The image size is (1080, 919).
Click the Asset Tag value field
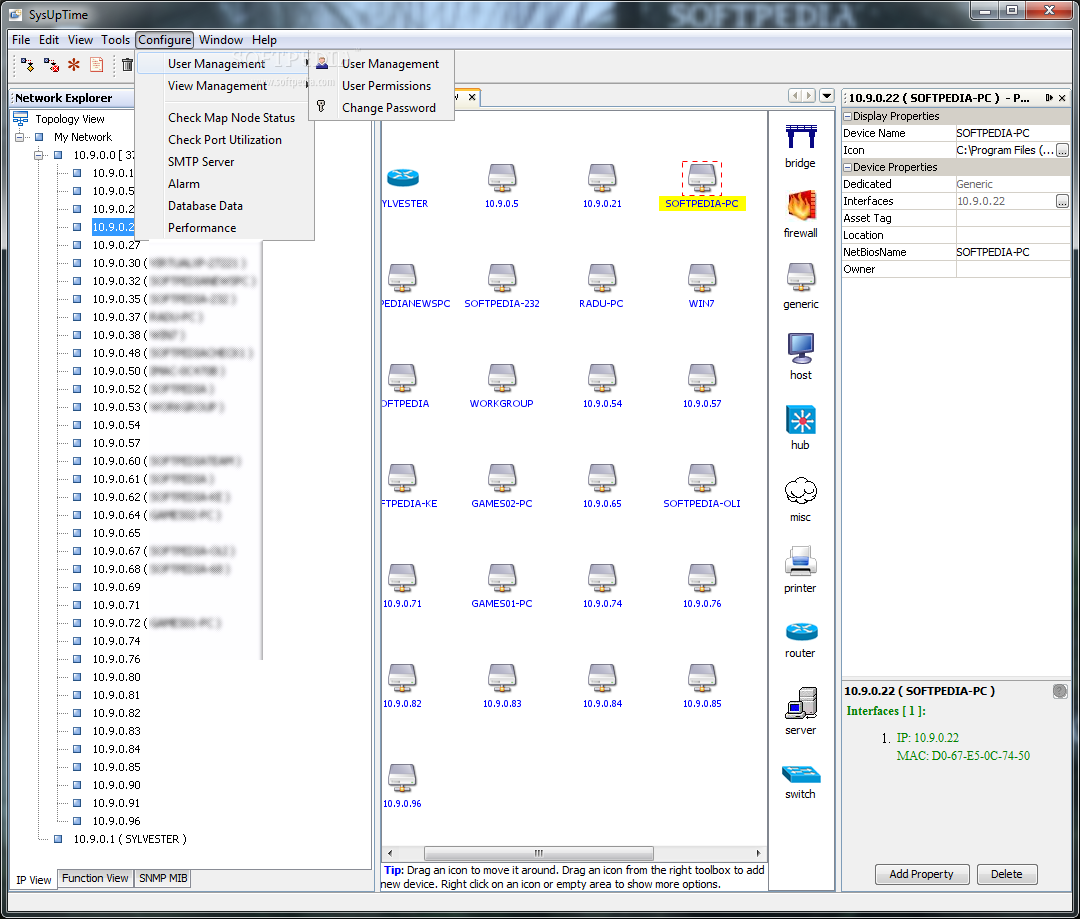point(1012,218)
